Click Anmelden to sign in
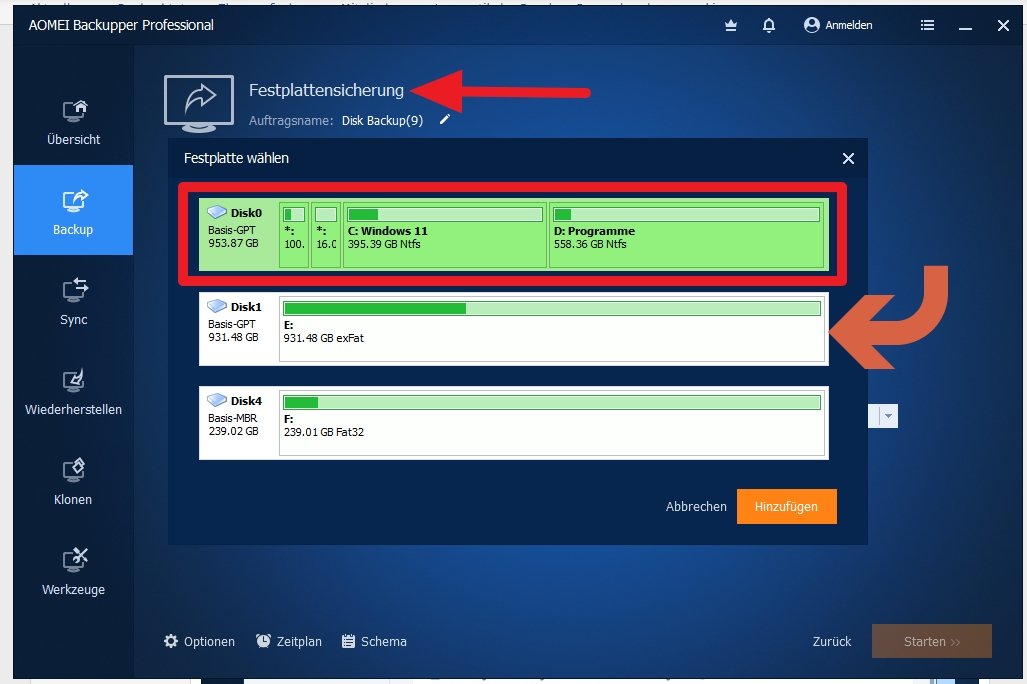Viewport: 1027px width, 684px height. coord(838,25)
